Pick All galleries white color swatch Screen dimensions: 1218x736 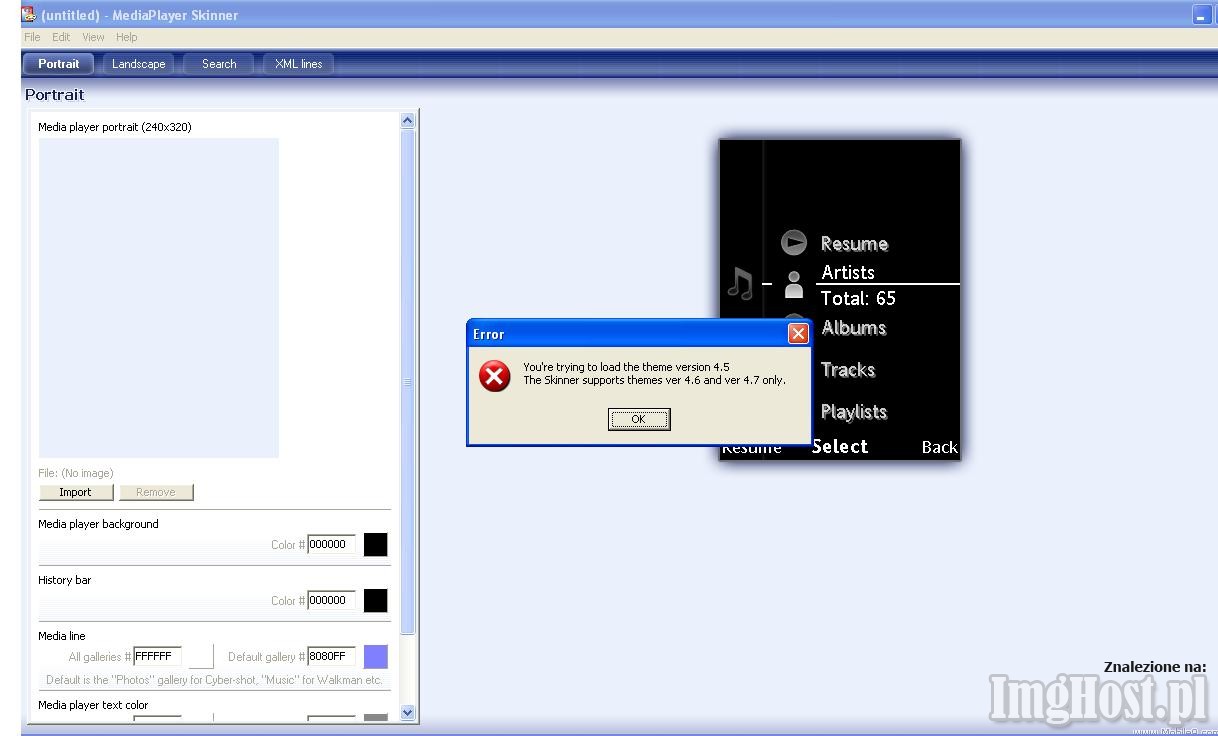click(201, 657)
